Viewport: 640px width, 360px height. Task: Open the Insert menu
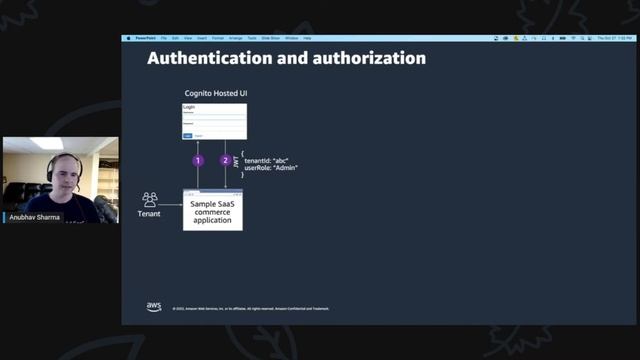click(202, 38)
